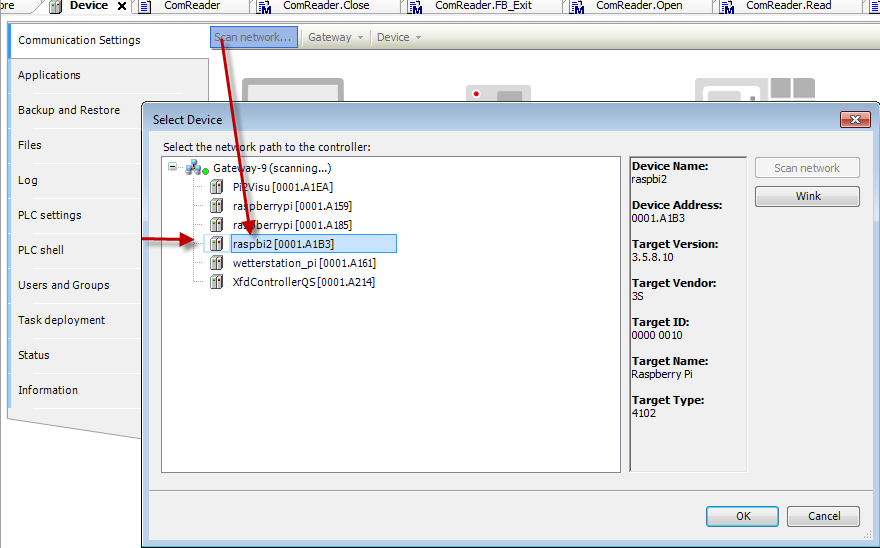Click the raspberrypi [0001.A185] device icon
The width and height of the screenshot is (880, 548).
click(x=216, y=225)
